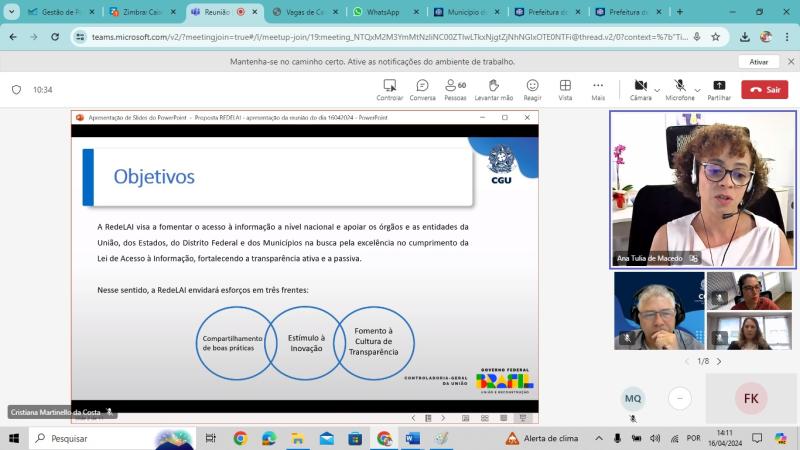
Task: Reload the Teams page
Action: [x=55, y=37]
